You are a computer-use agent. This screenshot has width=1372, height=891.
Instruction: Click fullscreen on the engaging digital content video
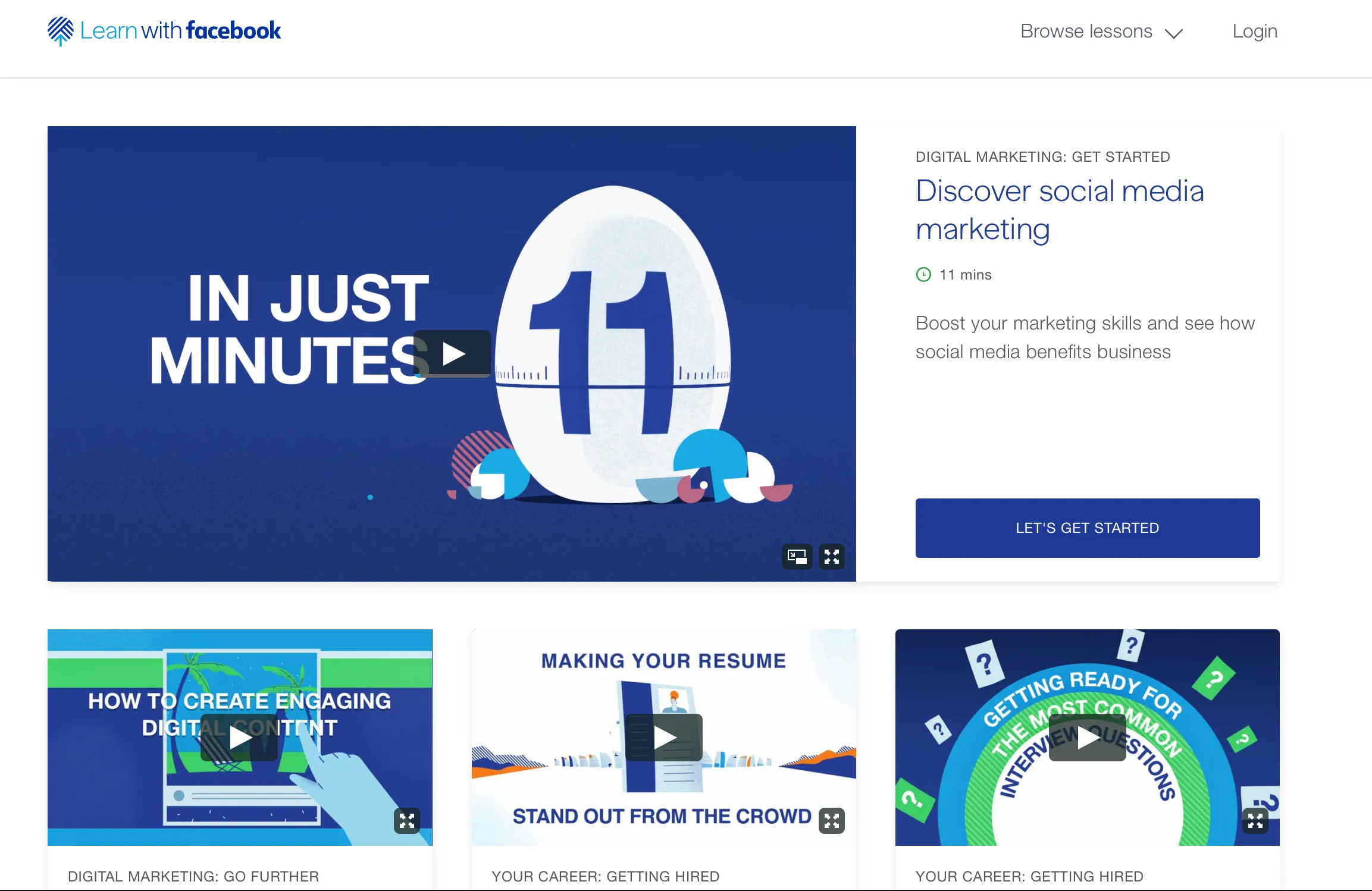408,821
